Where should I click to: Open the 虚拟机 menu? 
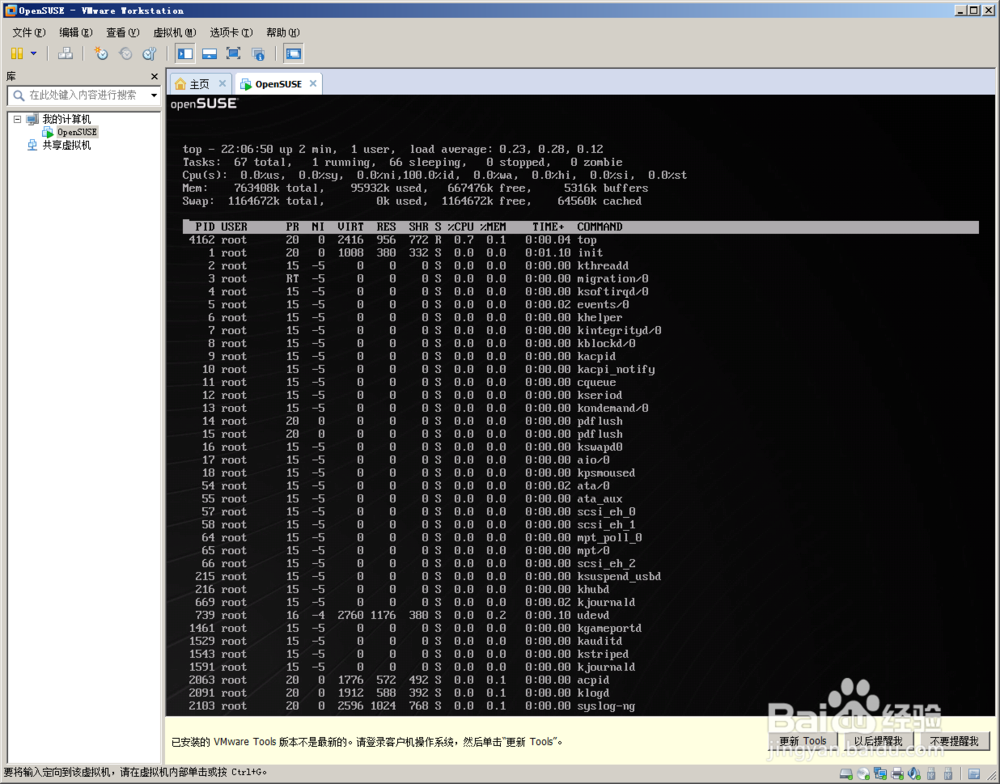175,33
